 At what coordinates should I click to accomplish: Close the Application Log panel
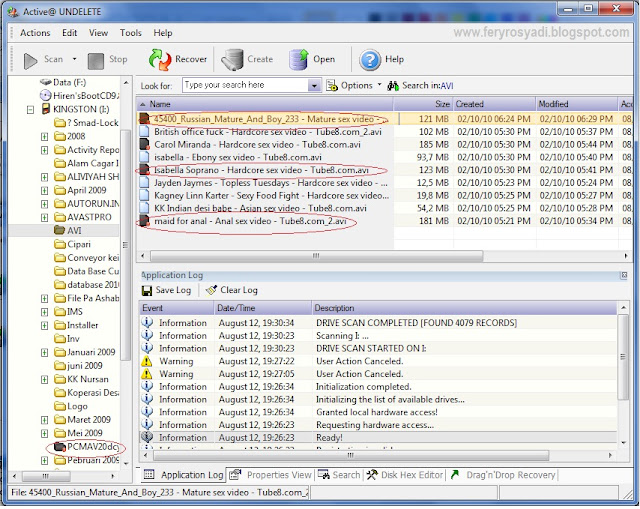point(624,276)
